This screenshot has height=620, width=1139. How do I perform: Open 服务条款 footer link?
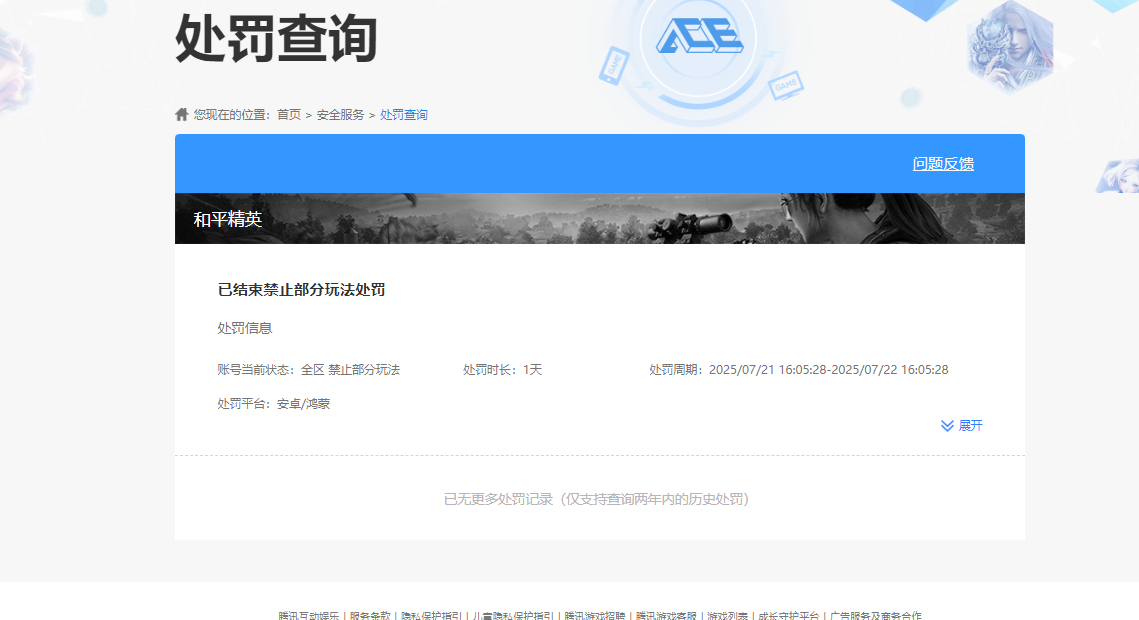(x=370, y=616)
